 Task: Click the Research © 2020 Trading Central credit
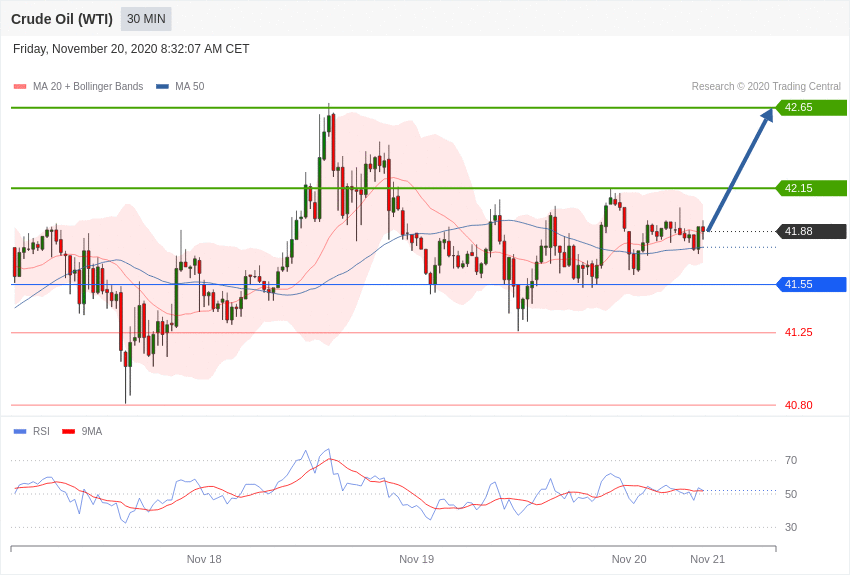[x=766, y=86]
